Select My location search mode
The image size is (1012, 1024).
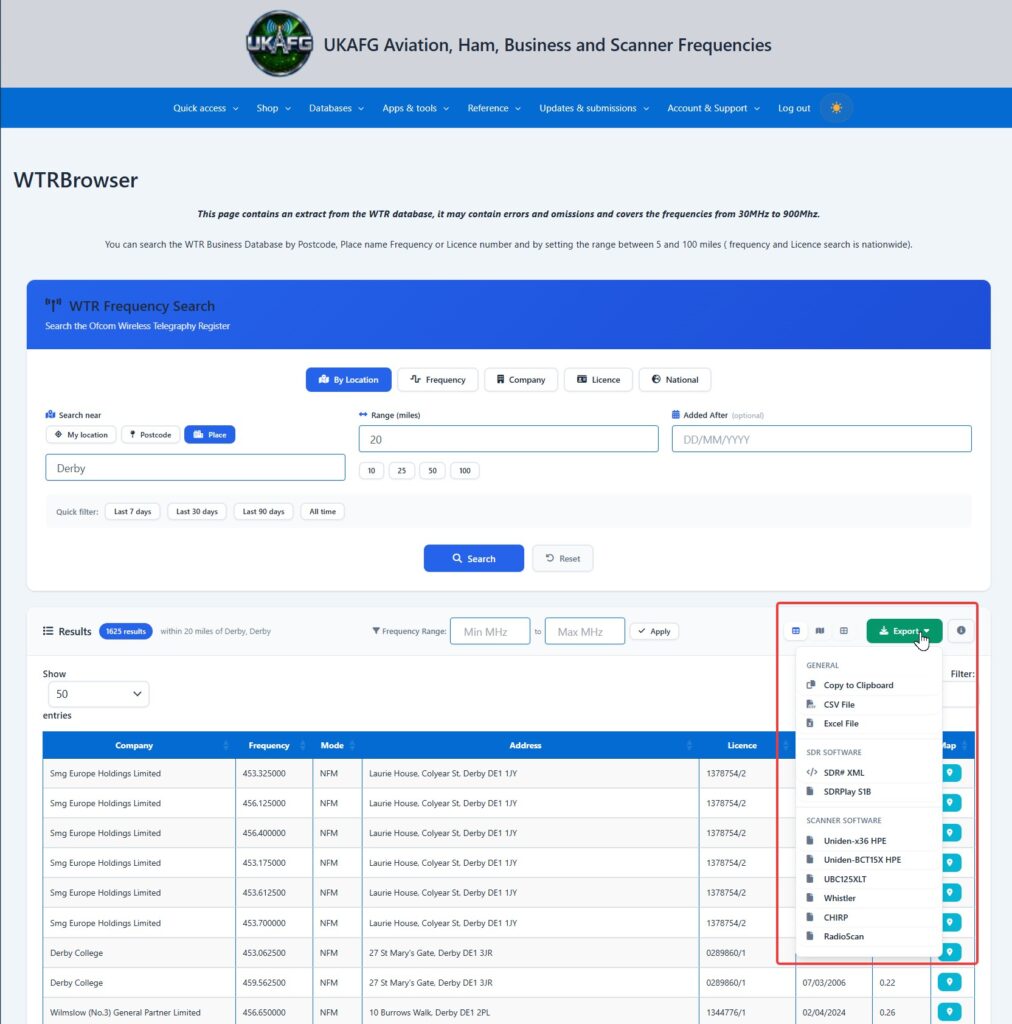(x=82, y=434)
